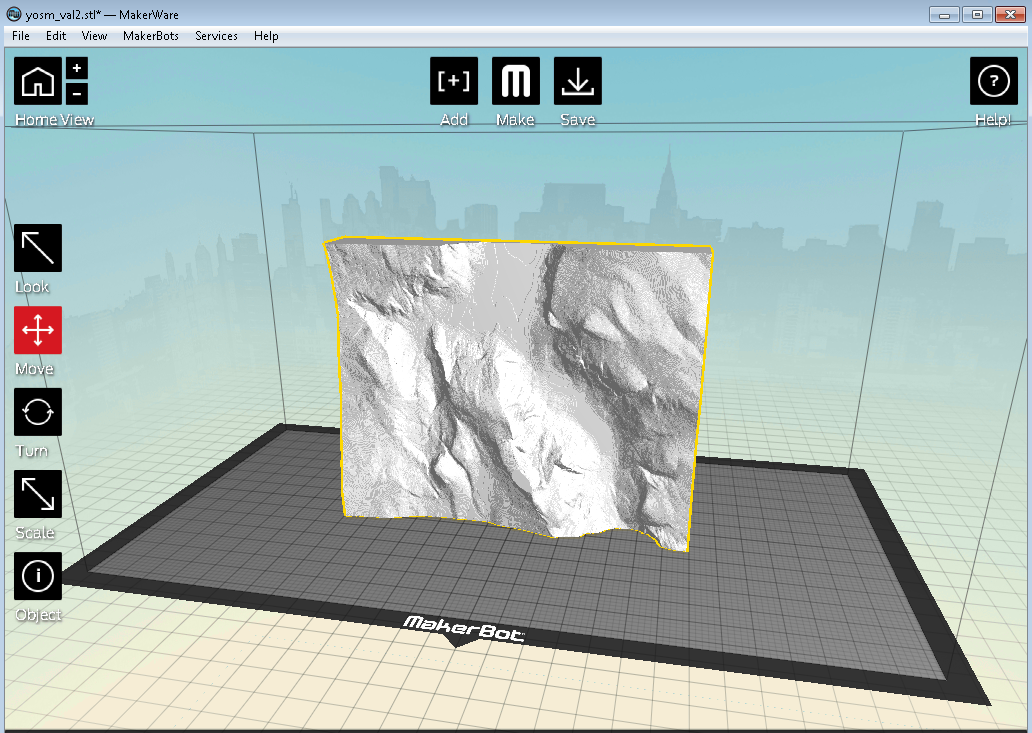Click the Save icon
Viewport: 1032px width, 733px height.
578,81
